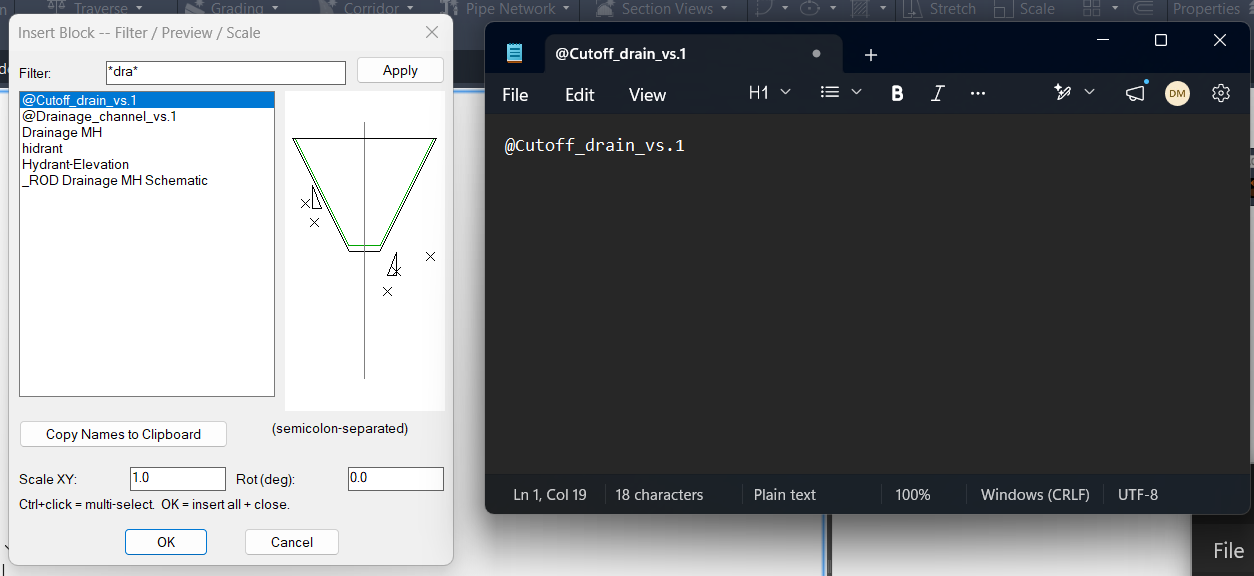Screen dimensions: 1254x576
Task: Open the DM account avatar
Action: click(1177, 93)
